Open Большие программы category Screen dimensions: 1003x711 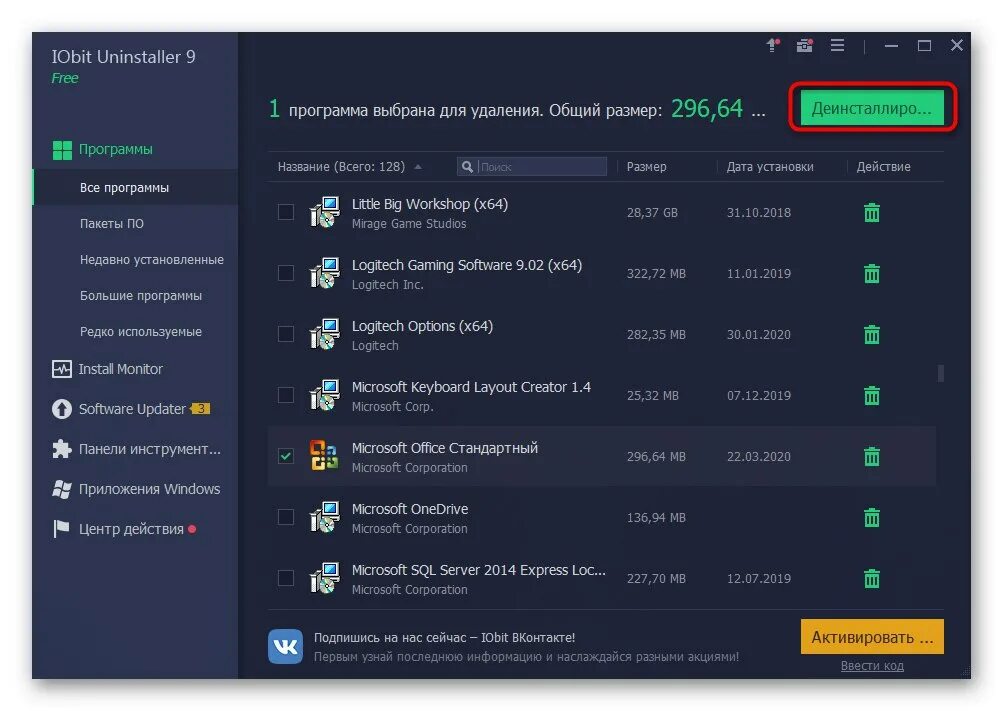click(141, 295)
